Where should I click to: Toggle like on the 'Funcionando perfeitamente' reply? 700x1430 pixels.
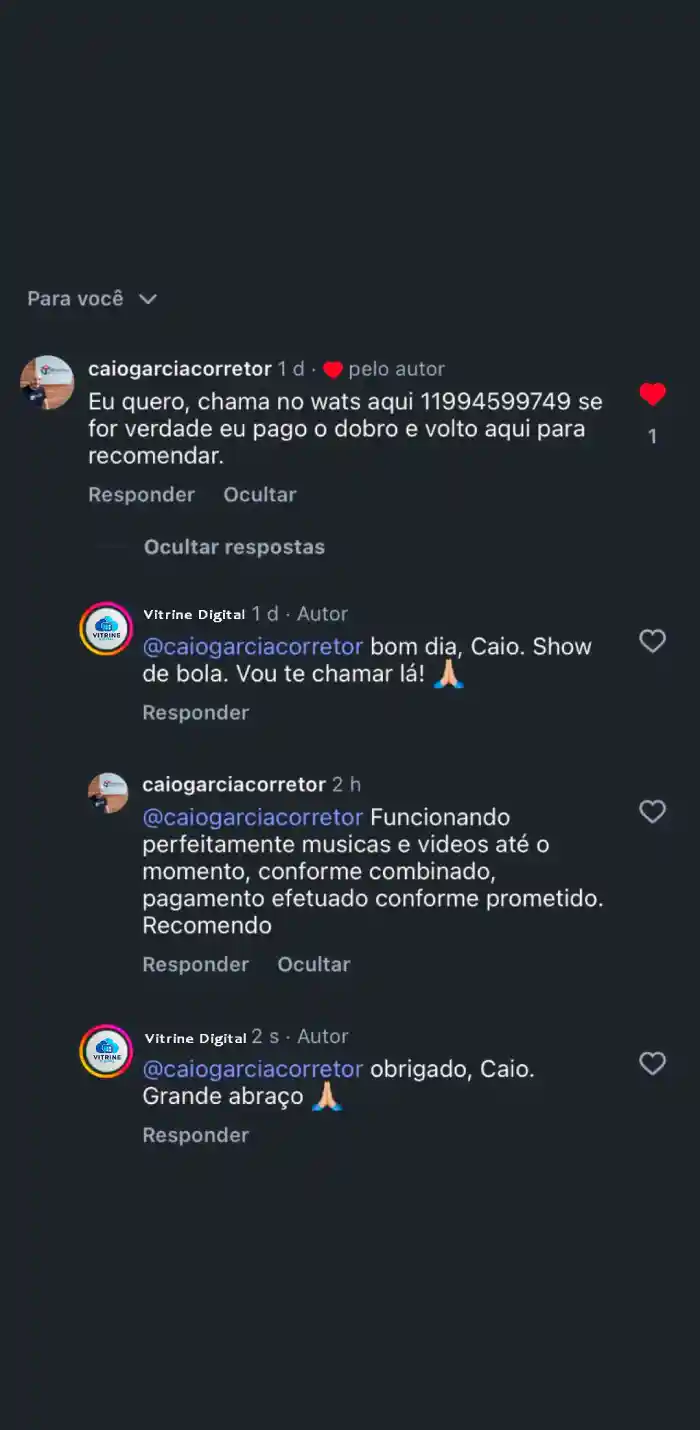click(652, 812)
